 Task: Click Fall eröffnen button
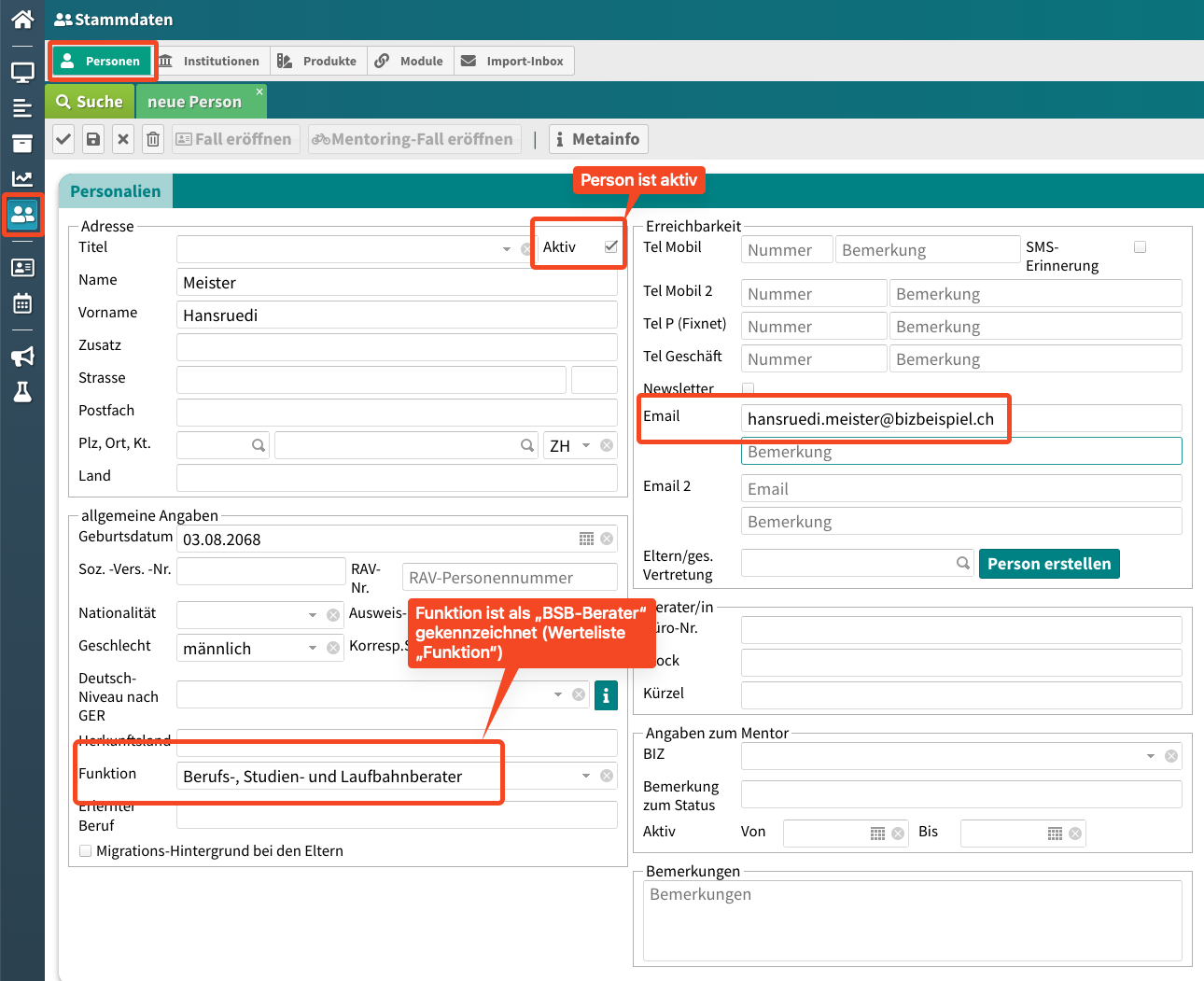pyautogui.click(x=234, y=139)
